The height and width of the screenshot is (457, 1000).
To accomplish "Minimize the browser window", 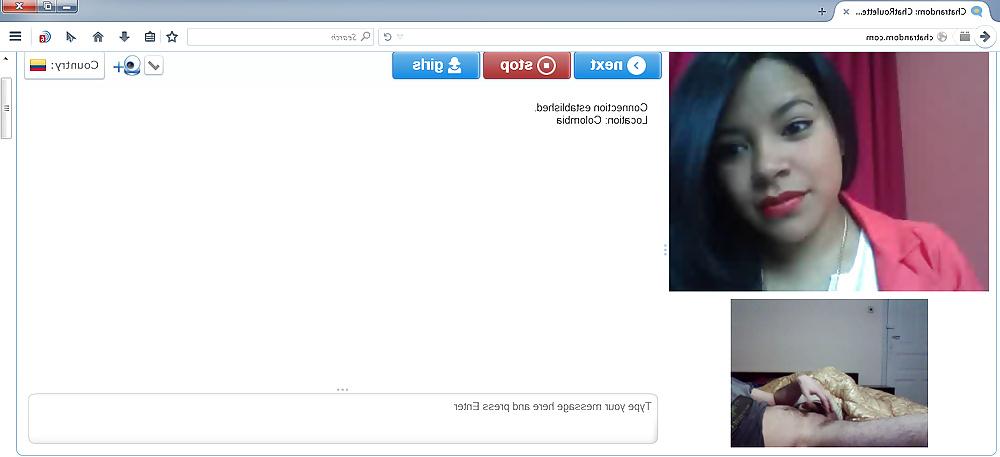I will coord(66,6).
